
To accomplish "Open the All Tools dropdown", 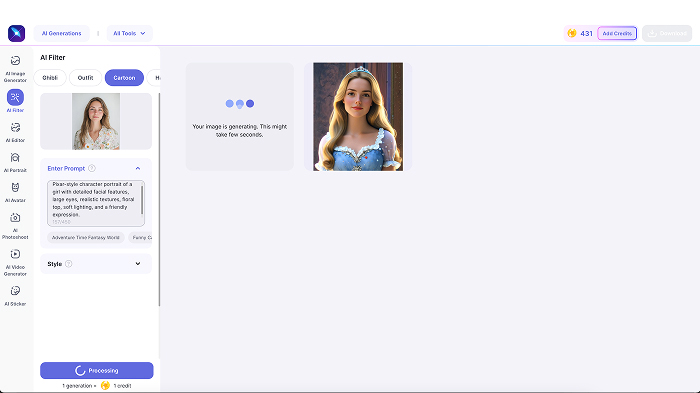I will 129,33.
